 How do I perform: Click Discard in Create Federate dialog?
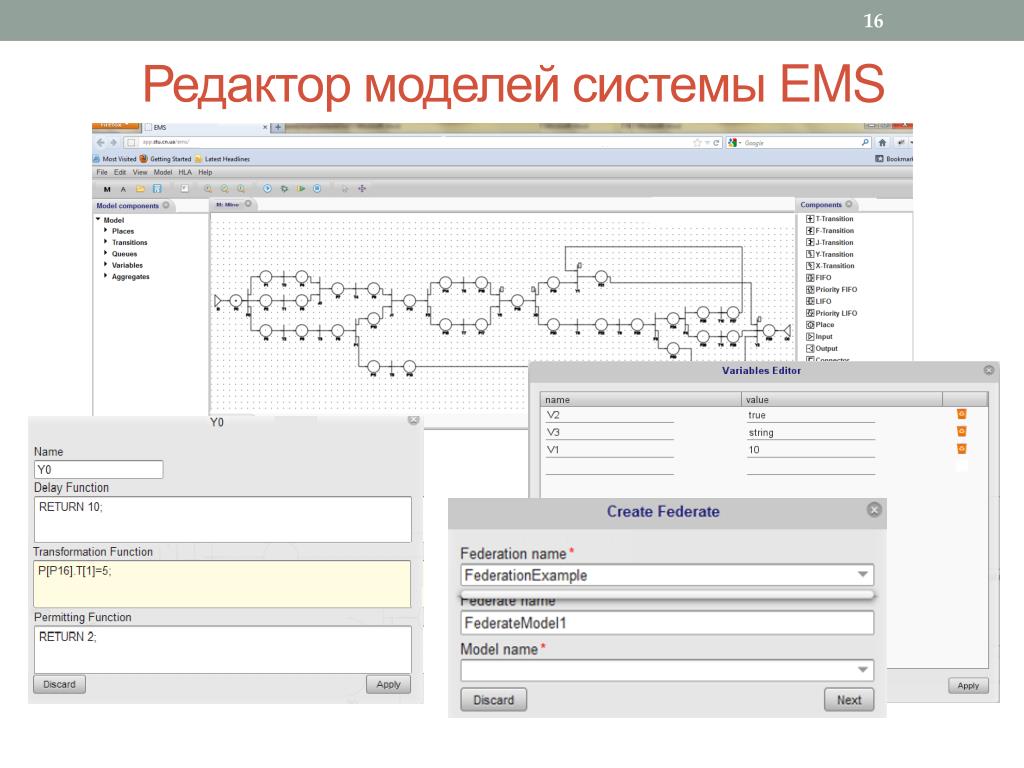click(x=493, y=700)
